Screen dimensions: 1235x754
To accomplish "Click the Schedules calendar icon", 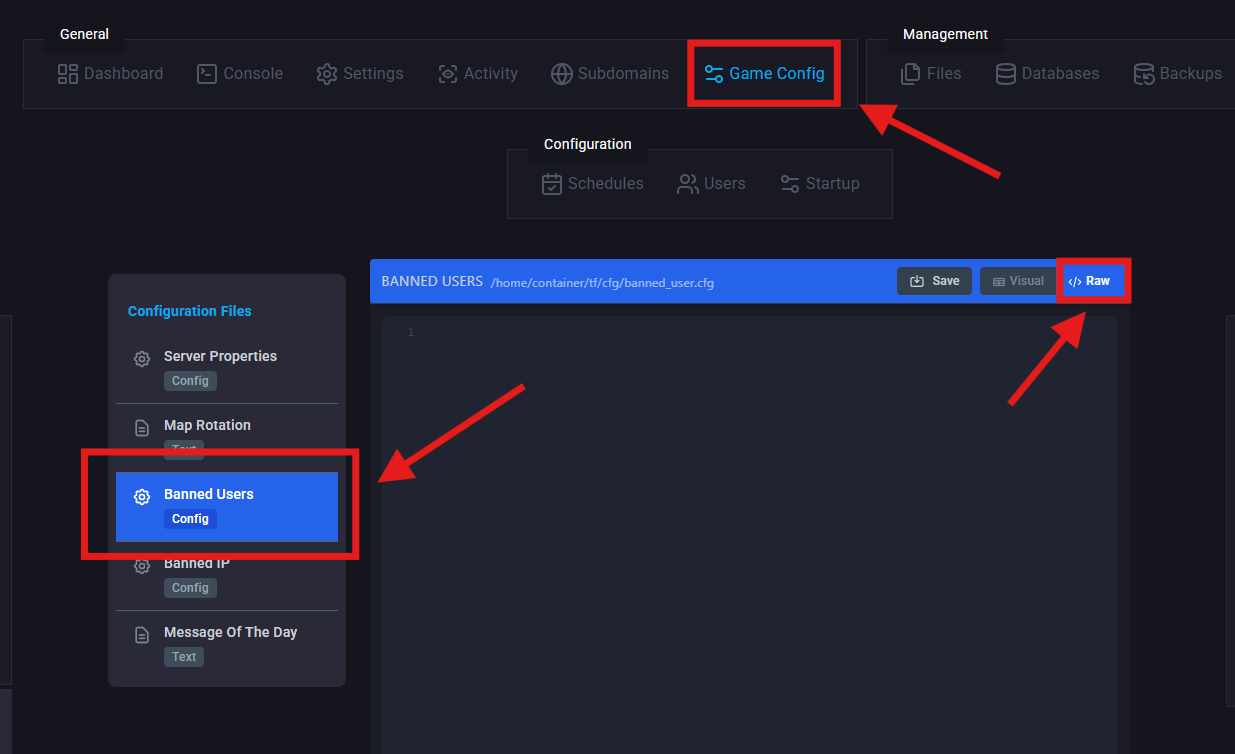I will (x=552, y=183).
